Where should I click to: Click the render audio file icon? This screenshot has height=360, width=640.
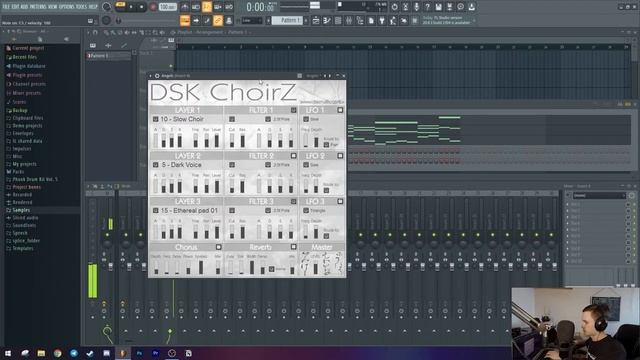click(x=449, y=7)
